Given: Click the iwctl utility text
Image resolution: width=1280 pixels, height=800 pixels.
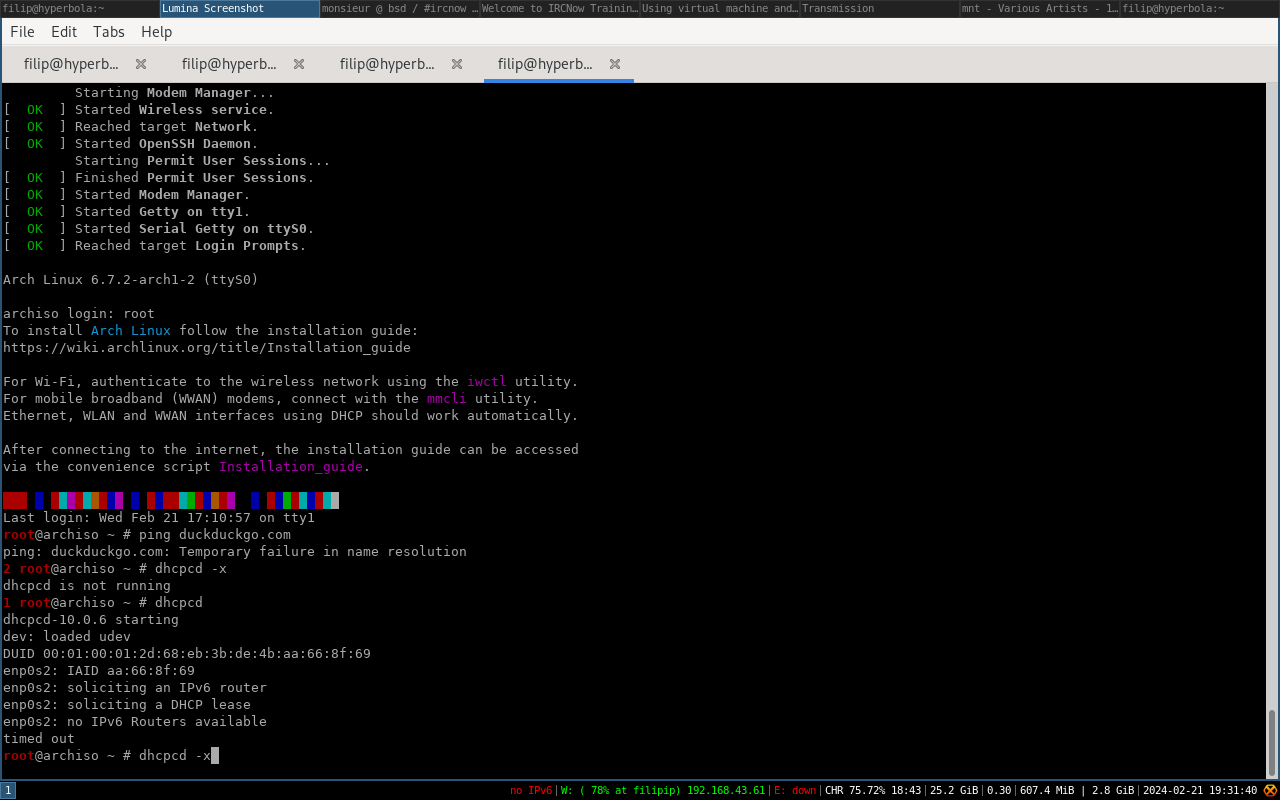Looking at the screenshot, I should [487, 382].
